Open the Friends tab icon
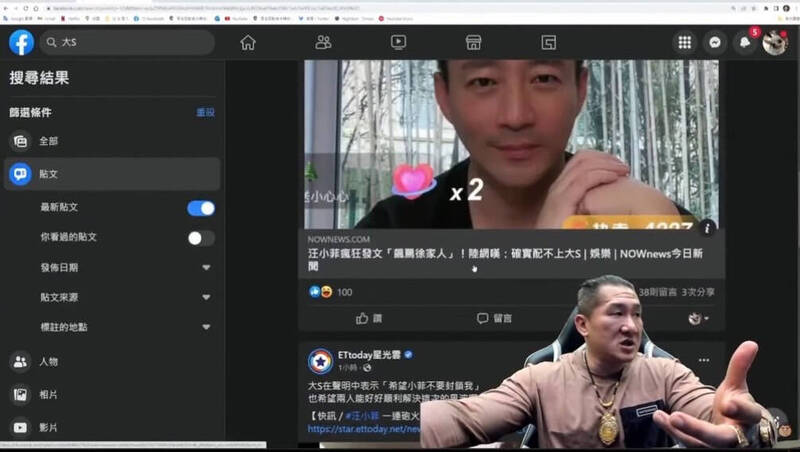Screen dimensions: 800x452 click(x=323, y=42)
